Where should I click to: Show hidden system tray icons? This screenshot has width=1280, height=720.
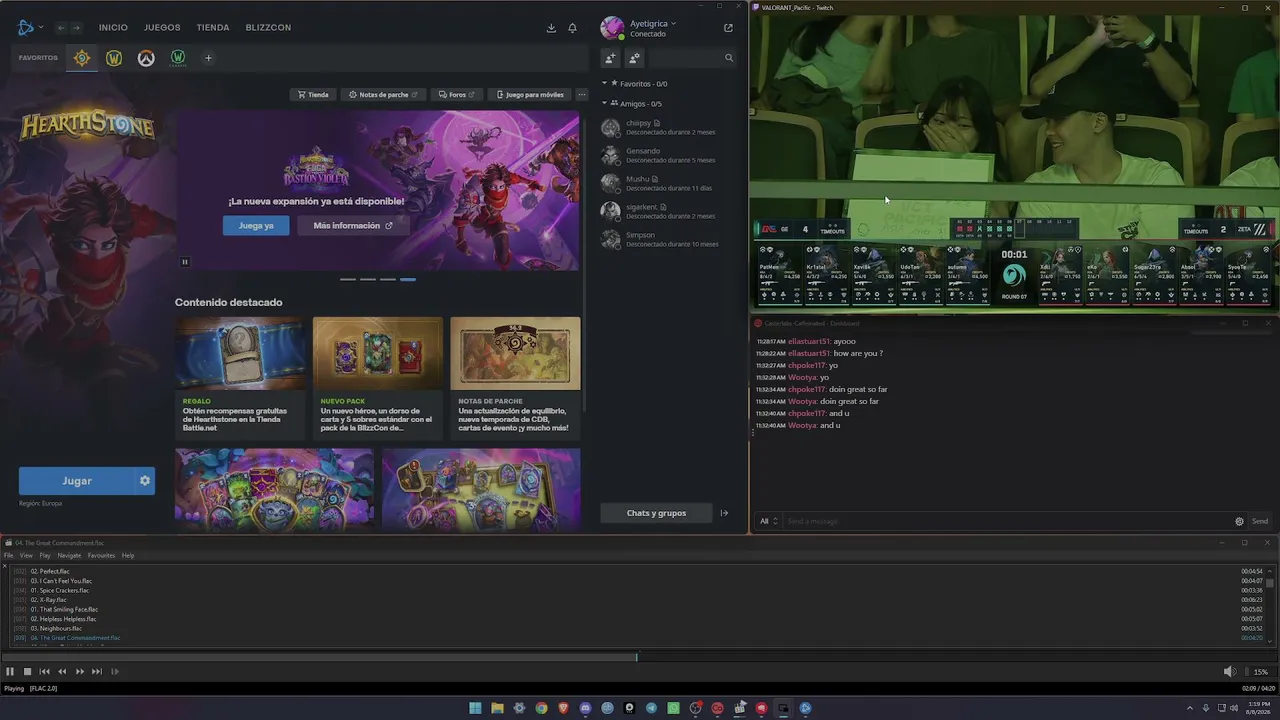click(1192, 708)
